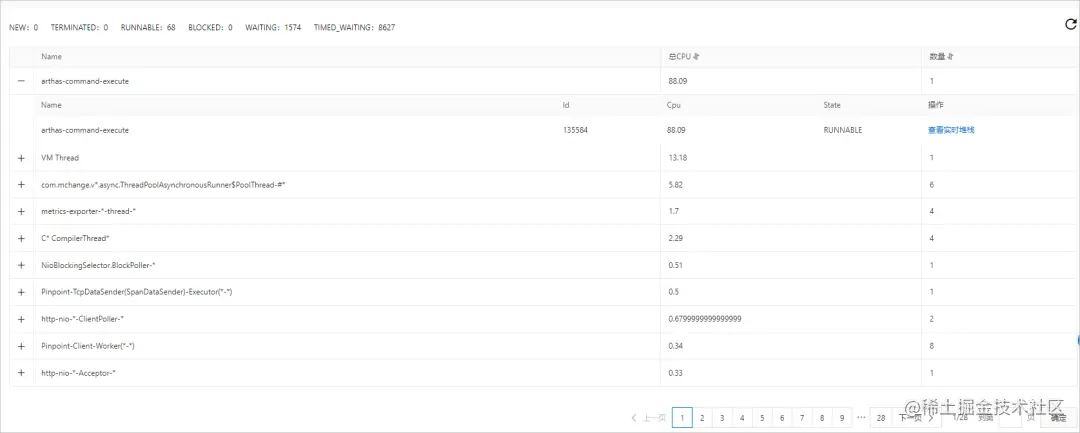1080x433 pixels.
Task: Confirm page jump with 确定 button
Action: (1059, 418)
